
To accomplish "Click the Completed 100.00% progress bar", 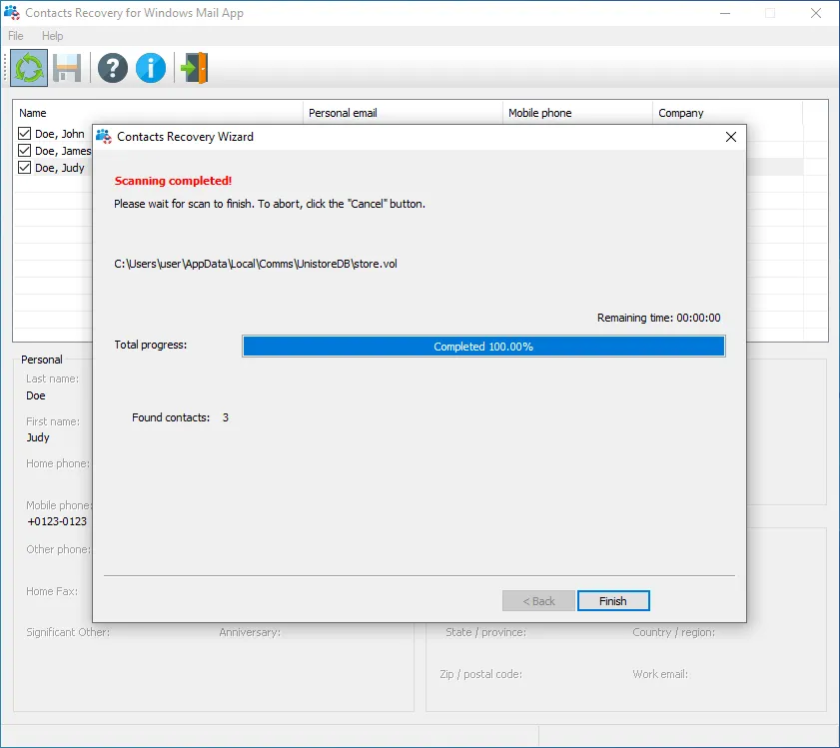I will (x=484, y=346).
